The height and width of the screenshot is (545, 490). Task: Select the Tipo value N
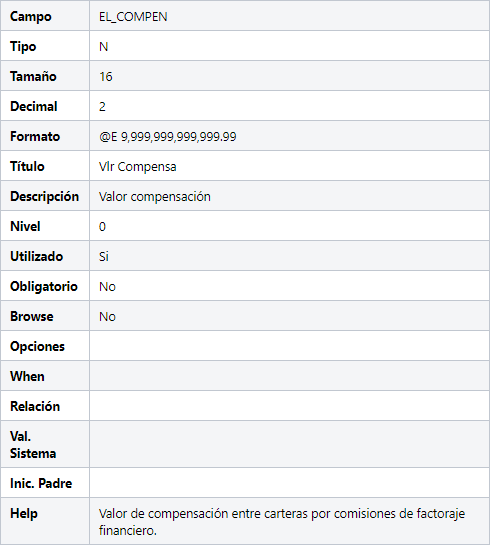pyautogui.click(x=104, y=47)
